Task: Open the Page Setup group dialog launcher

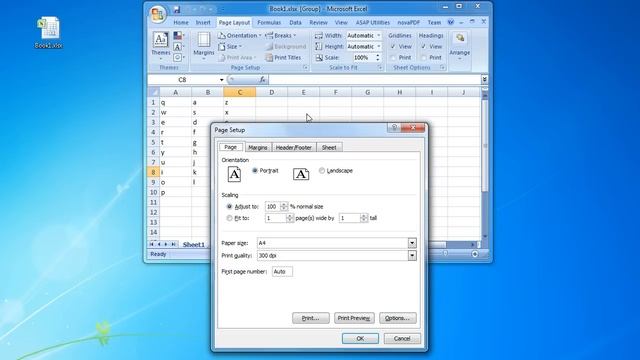Action: click(305, 68)
